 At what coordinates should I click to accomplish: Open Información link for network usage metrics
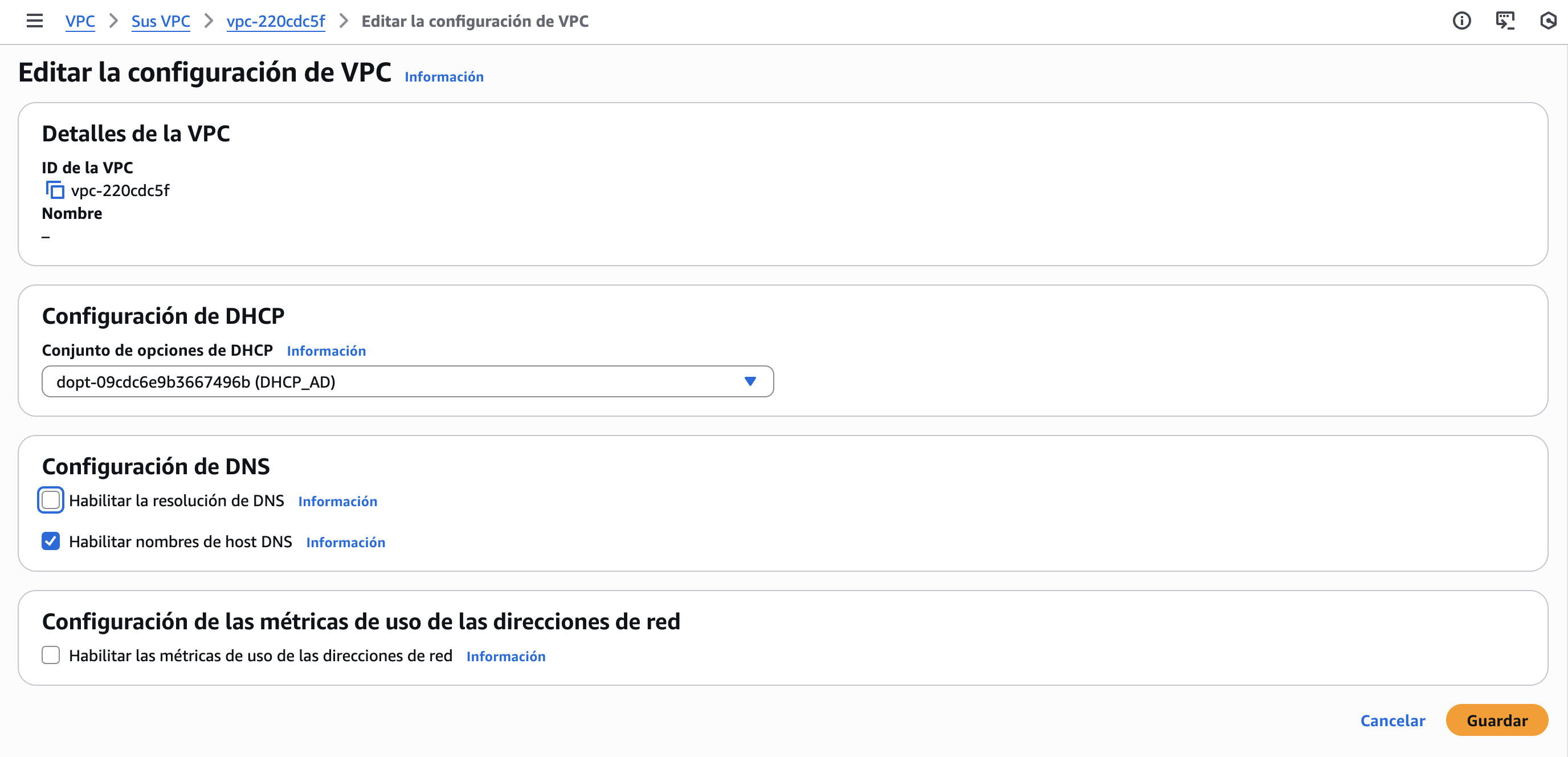tap(505, 656)
